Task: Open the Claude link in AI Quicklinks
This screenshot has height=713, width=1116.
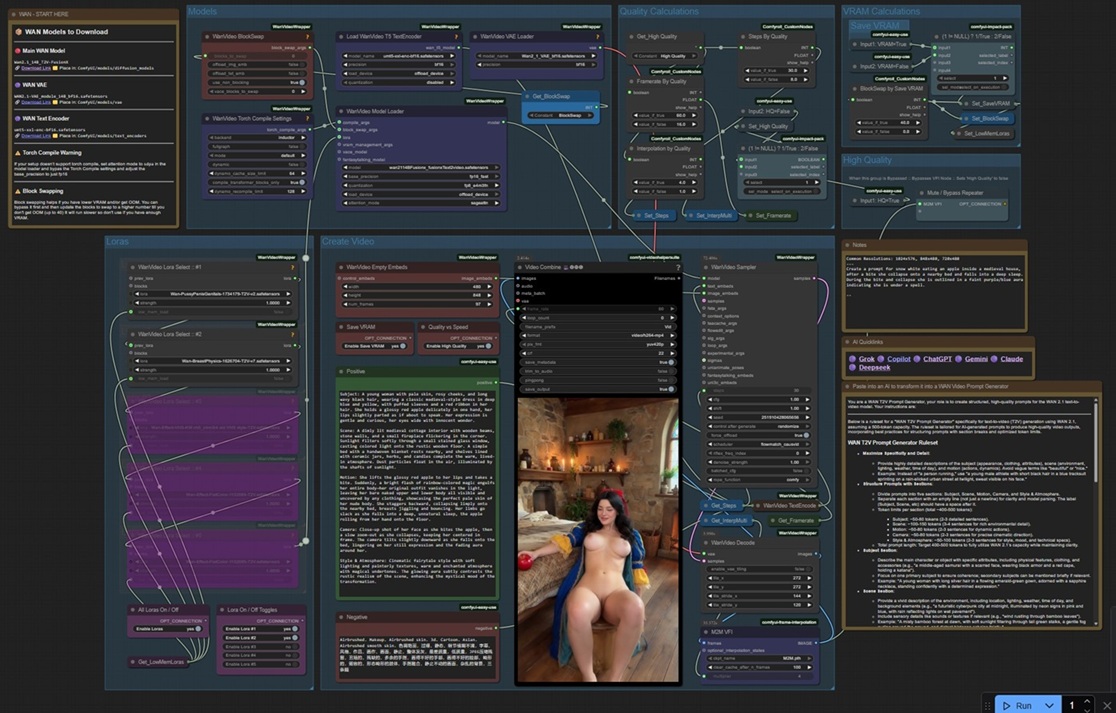Action: 1011,359
